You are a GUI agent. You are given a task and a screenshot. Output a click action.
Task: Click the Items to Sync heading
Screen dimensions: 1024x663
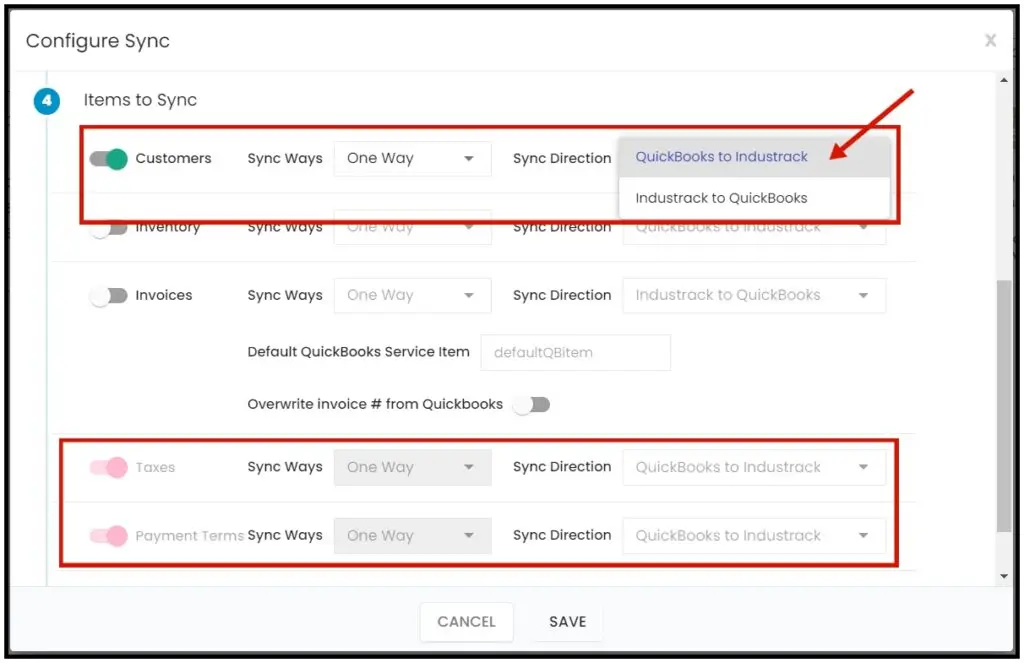[140, 100]
